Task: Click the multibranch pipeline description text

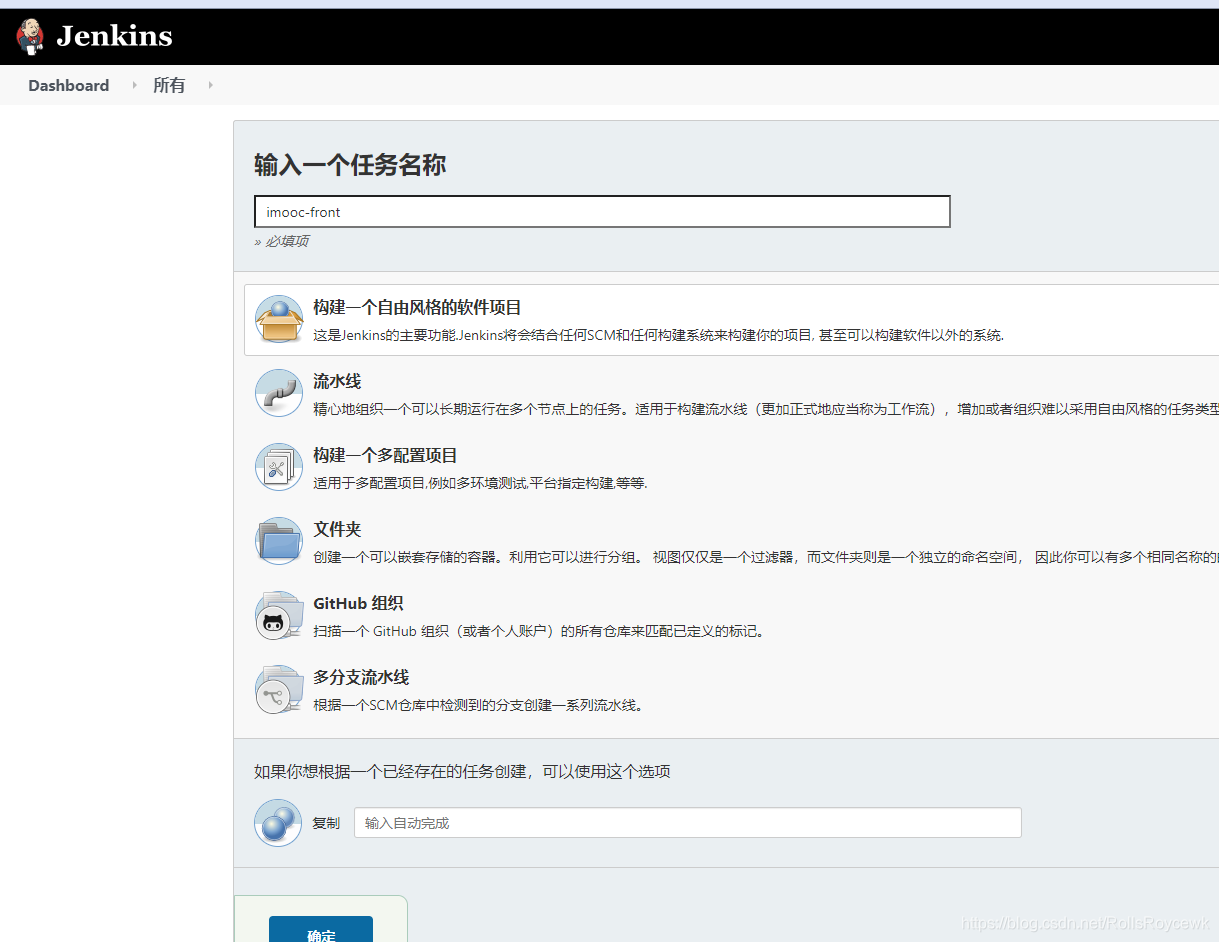Action: 478,705
